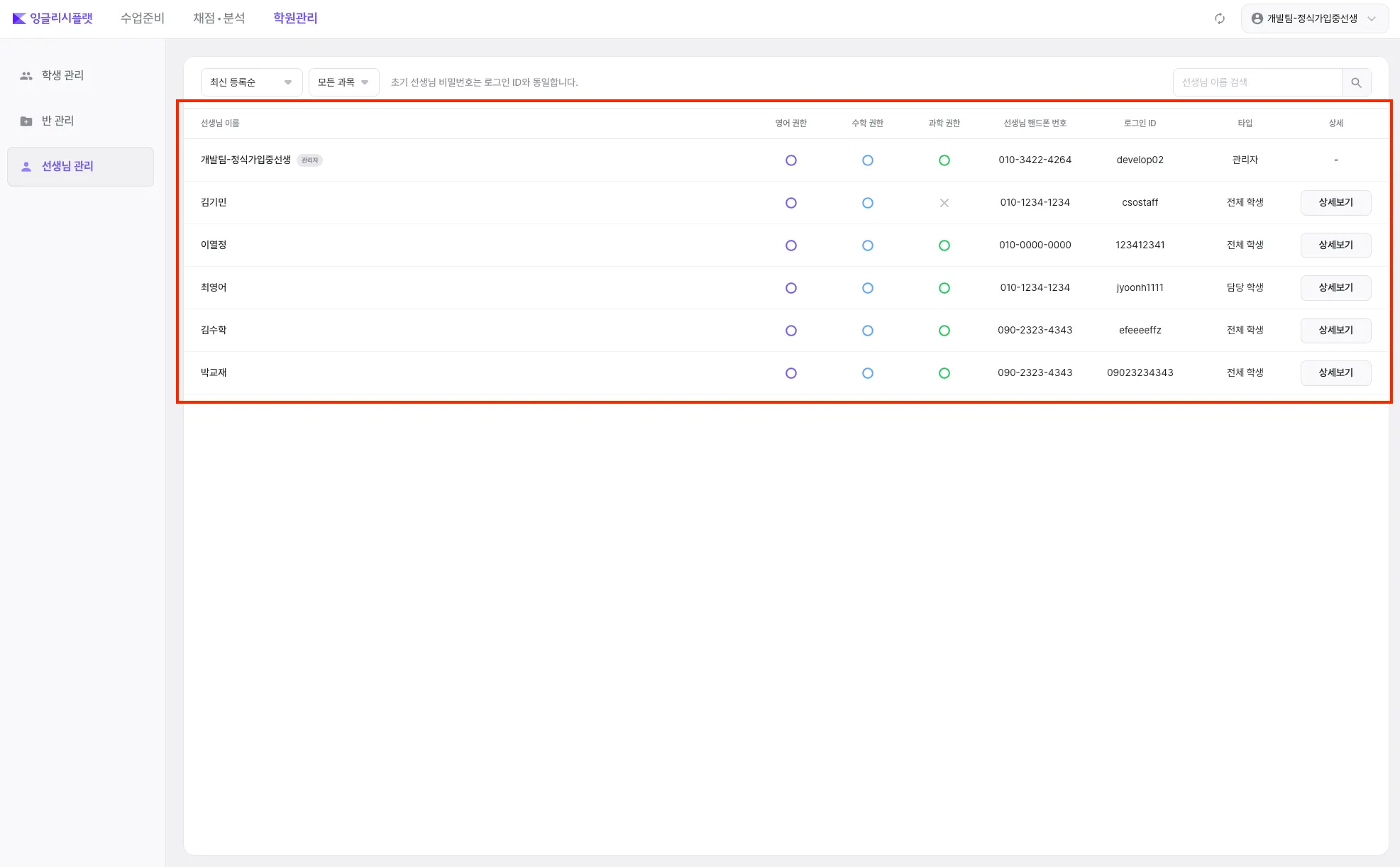Expand the 개발팀-정식가입중선생 account menu chevron
This screenshot has width=1400, height=867.
click(1372, 18)
